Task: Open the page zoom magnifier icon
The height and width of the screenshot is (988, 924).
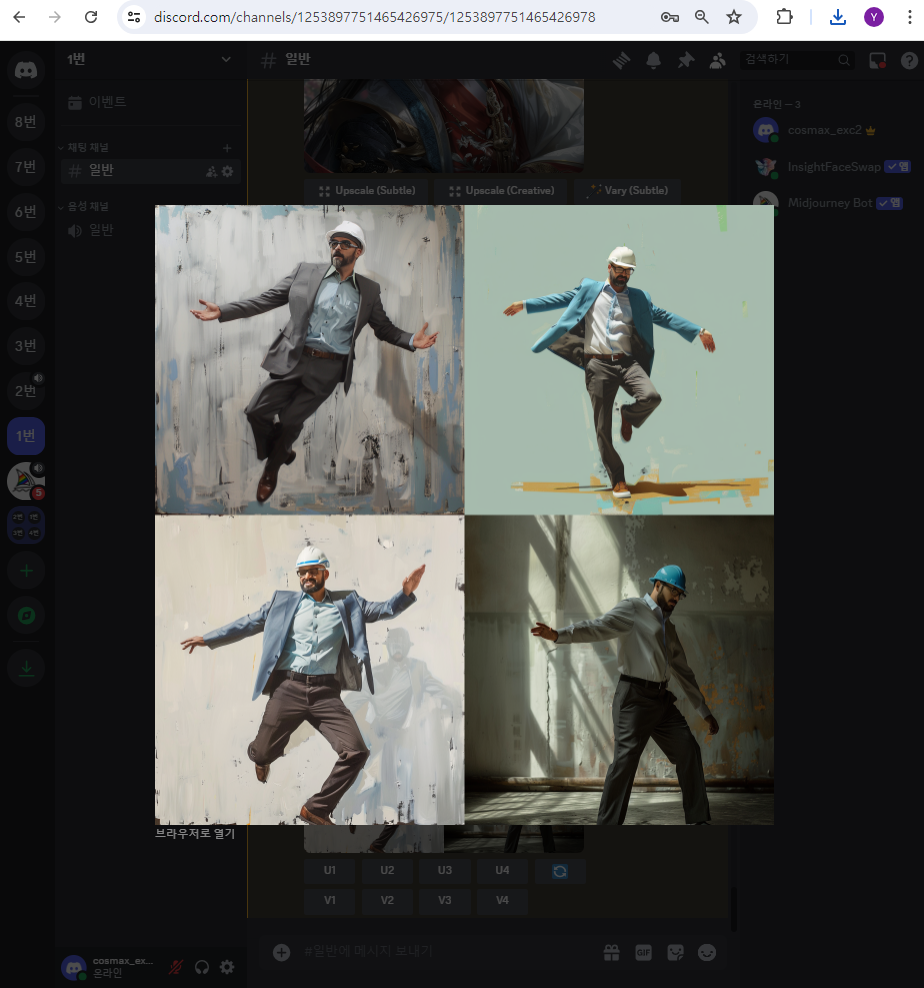Action: (x=702, y=17)
